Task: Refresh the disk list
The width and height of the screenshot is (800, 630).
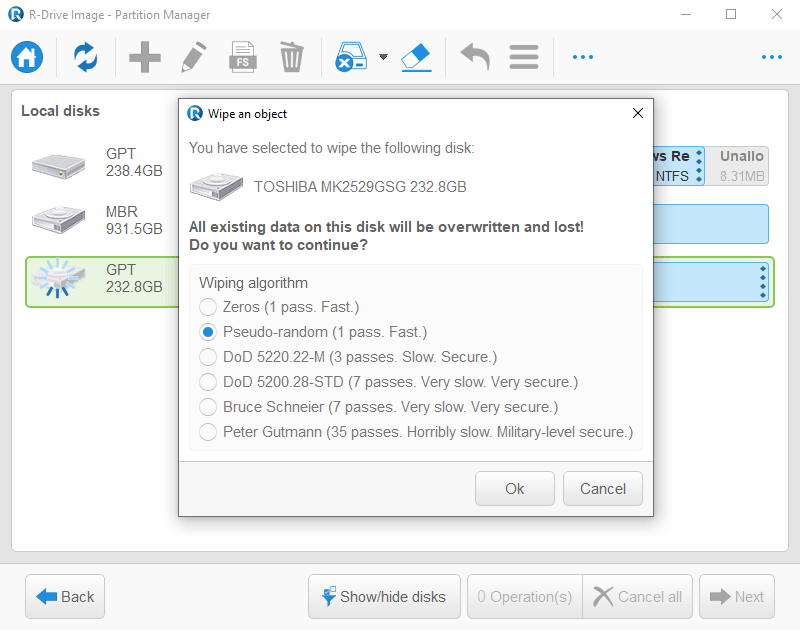Action: click(x=86, y=57)
